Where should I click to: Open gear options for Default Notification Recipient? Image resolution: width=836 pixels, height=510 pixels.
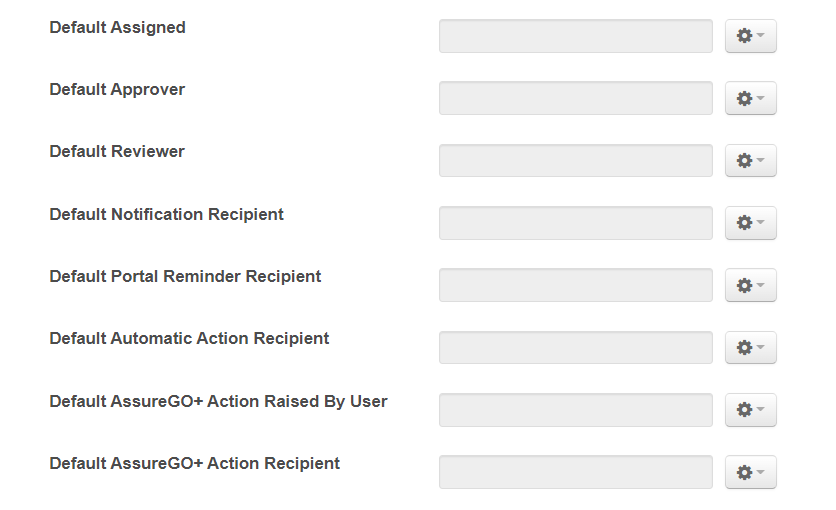[750, 223]
